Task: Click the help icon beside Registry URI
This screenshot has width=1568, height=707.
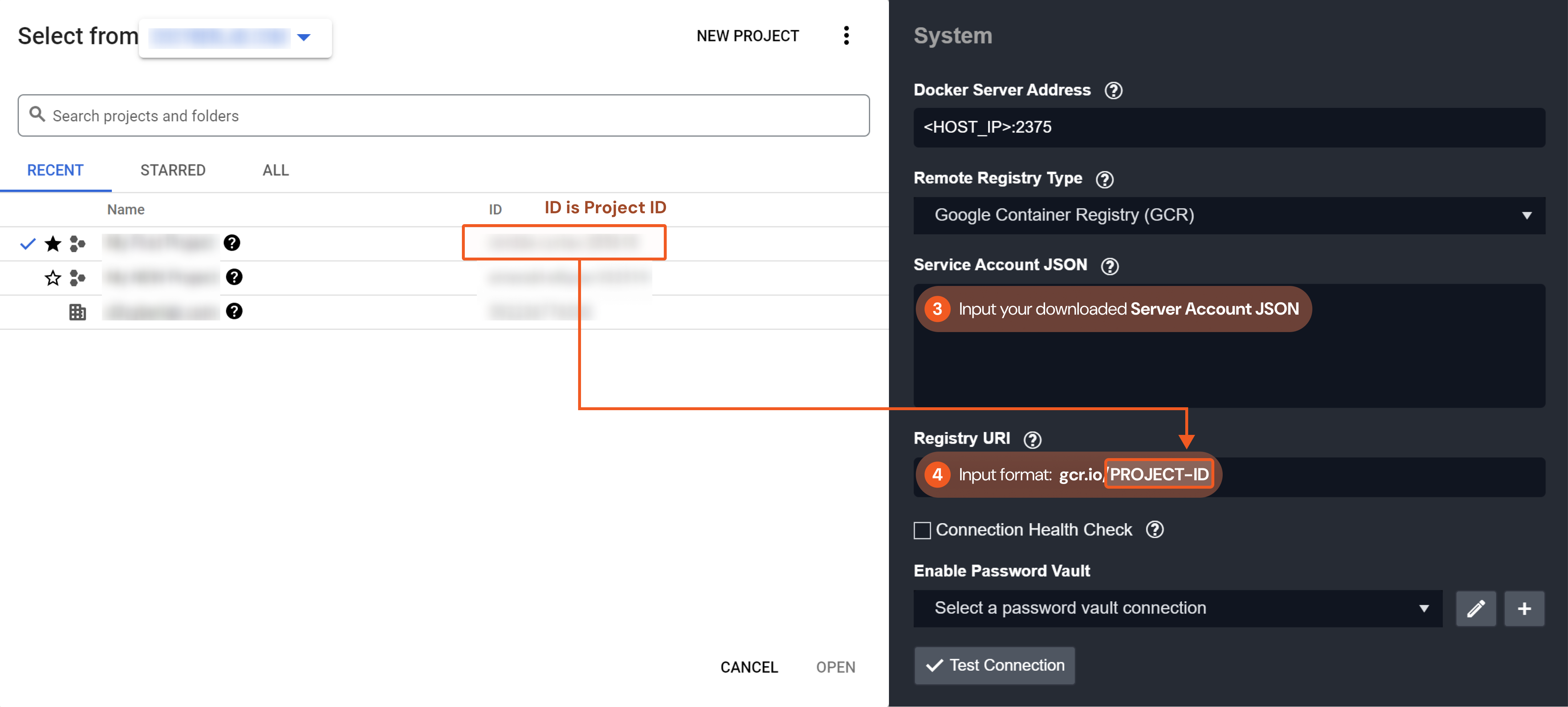Action: coord(1032,439)
